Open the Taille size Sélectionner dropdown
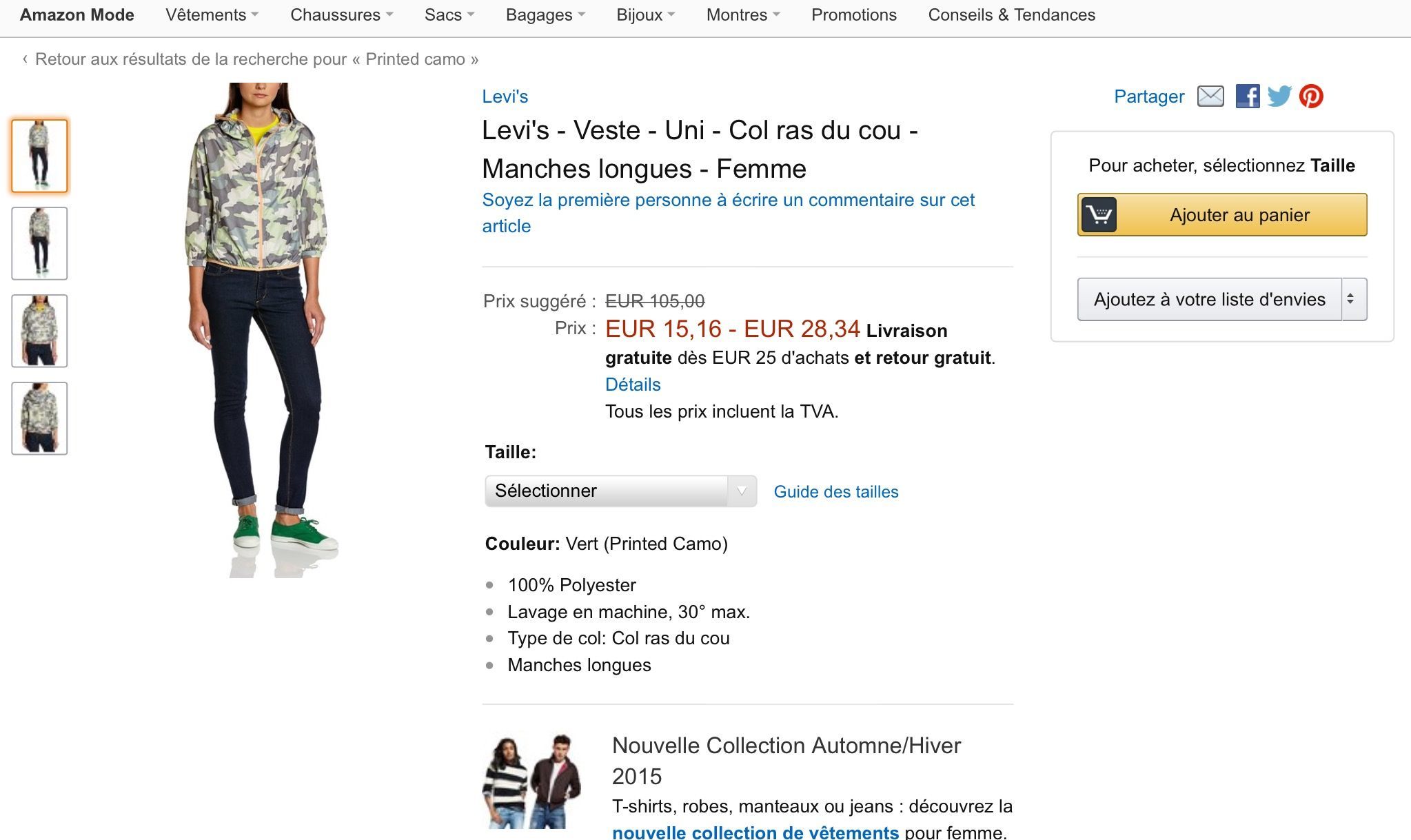Viewport: 1411px width, 840px height. pos(620,491)
